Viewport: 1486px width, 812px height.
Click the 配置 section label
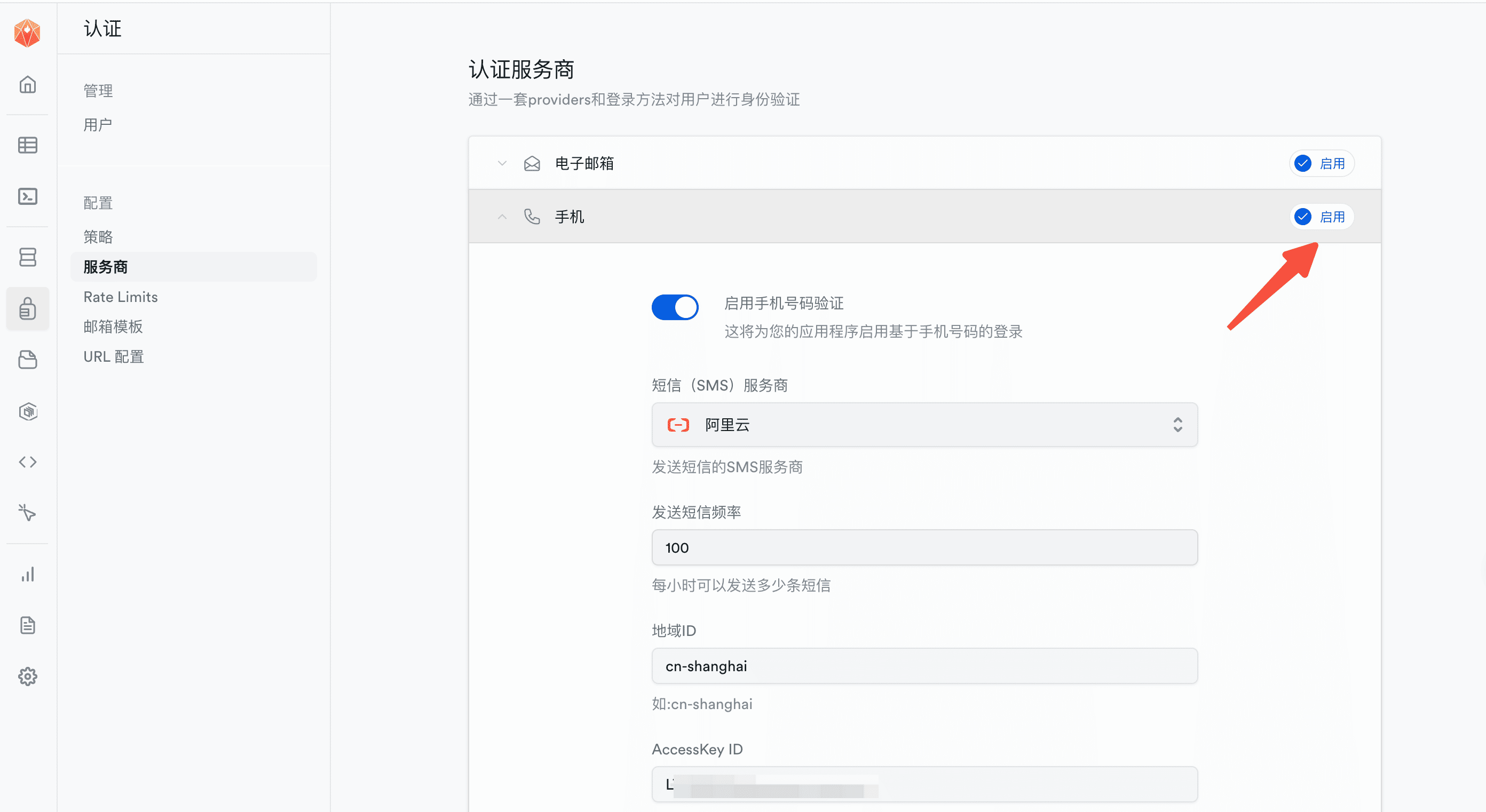(x=98, y=202)
